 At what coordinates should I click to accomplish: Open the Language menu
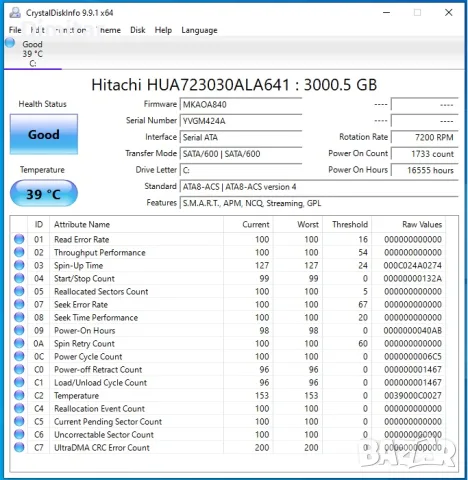pos(199,30)
